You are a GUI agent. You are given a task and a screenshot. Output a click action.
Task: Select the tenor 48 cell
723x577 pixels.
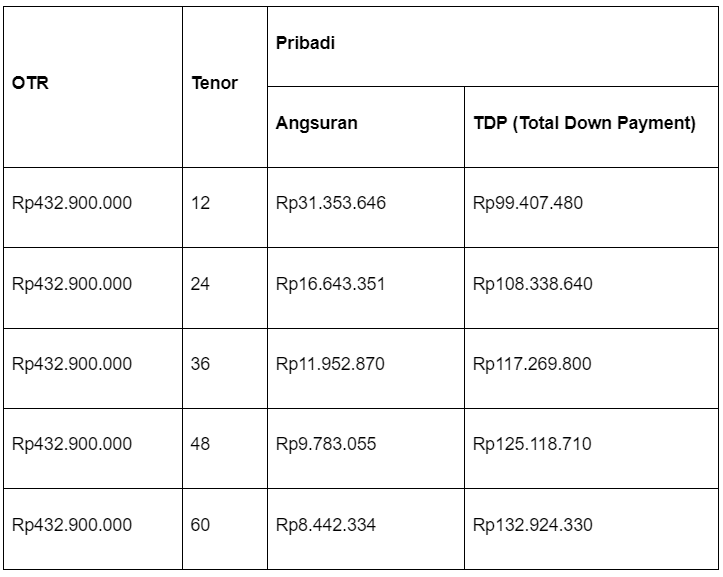201,444
